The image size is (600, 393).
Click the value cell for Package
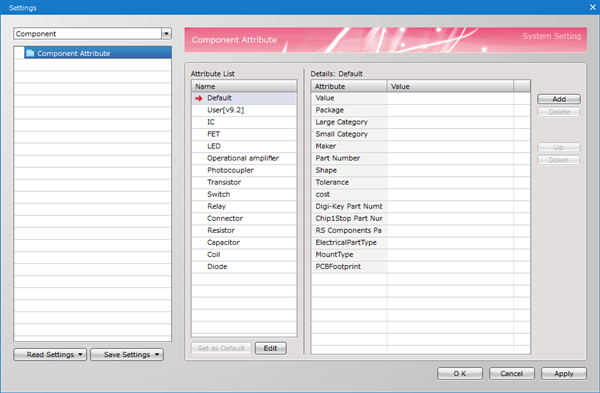tap(450, 110)
